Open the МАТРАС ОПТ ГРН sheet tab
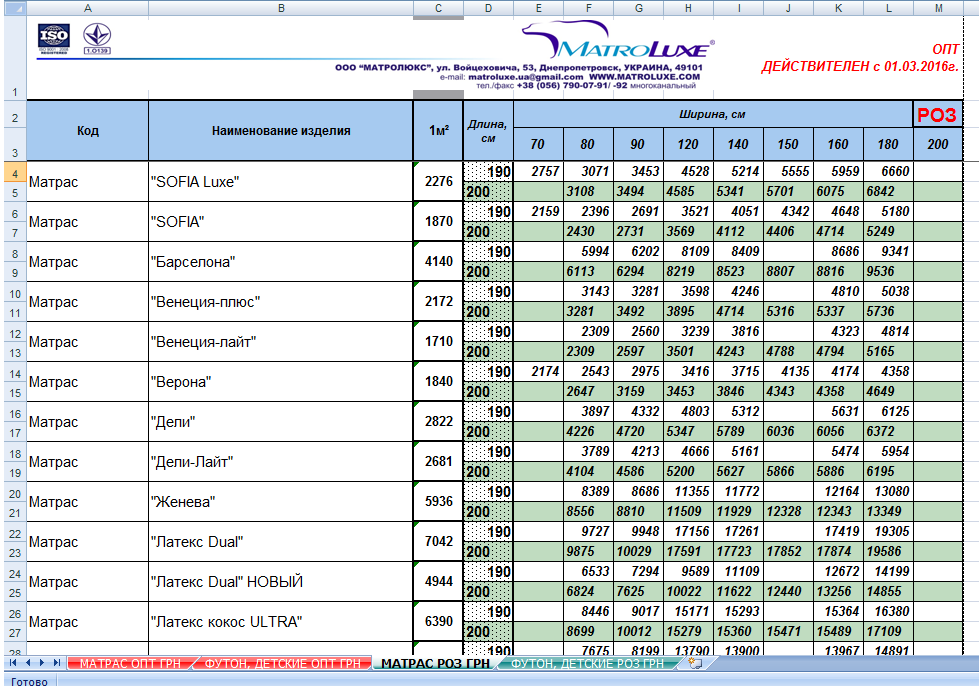Screen dimensions: 979x686 [130, 663]
